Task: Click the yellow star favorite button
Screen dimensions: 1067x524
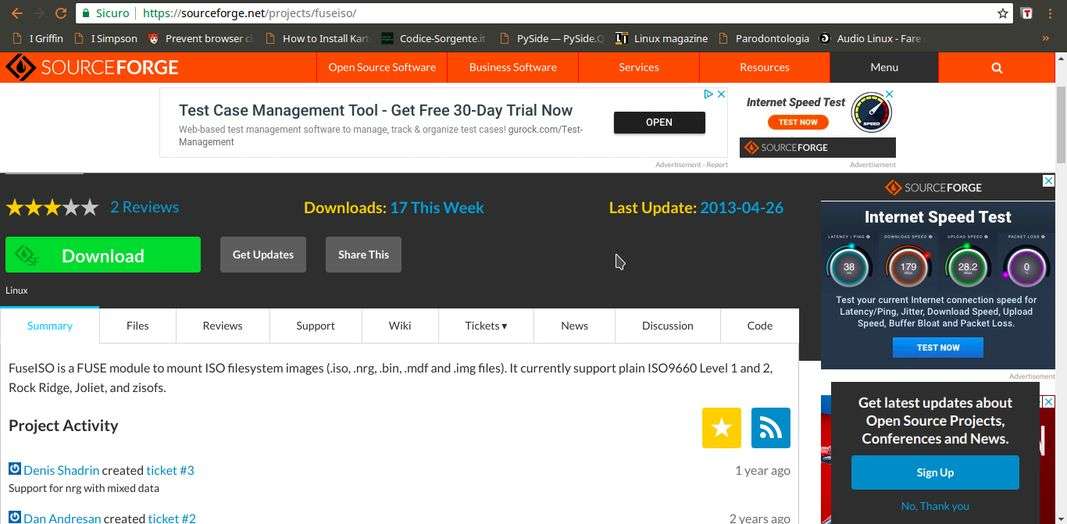Action: (721, 428)
